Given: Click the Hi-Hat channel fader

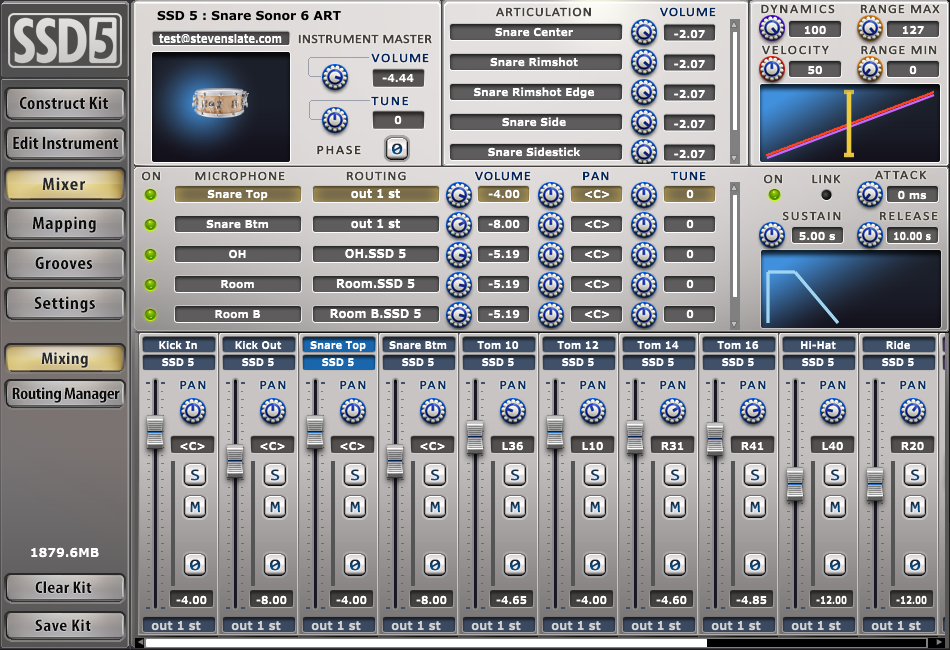Looking at the screenshot, I should [x=795, y=483].
